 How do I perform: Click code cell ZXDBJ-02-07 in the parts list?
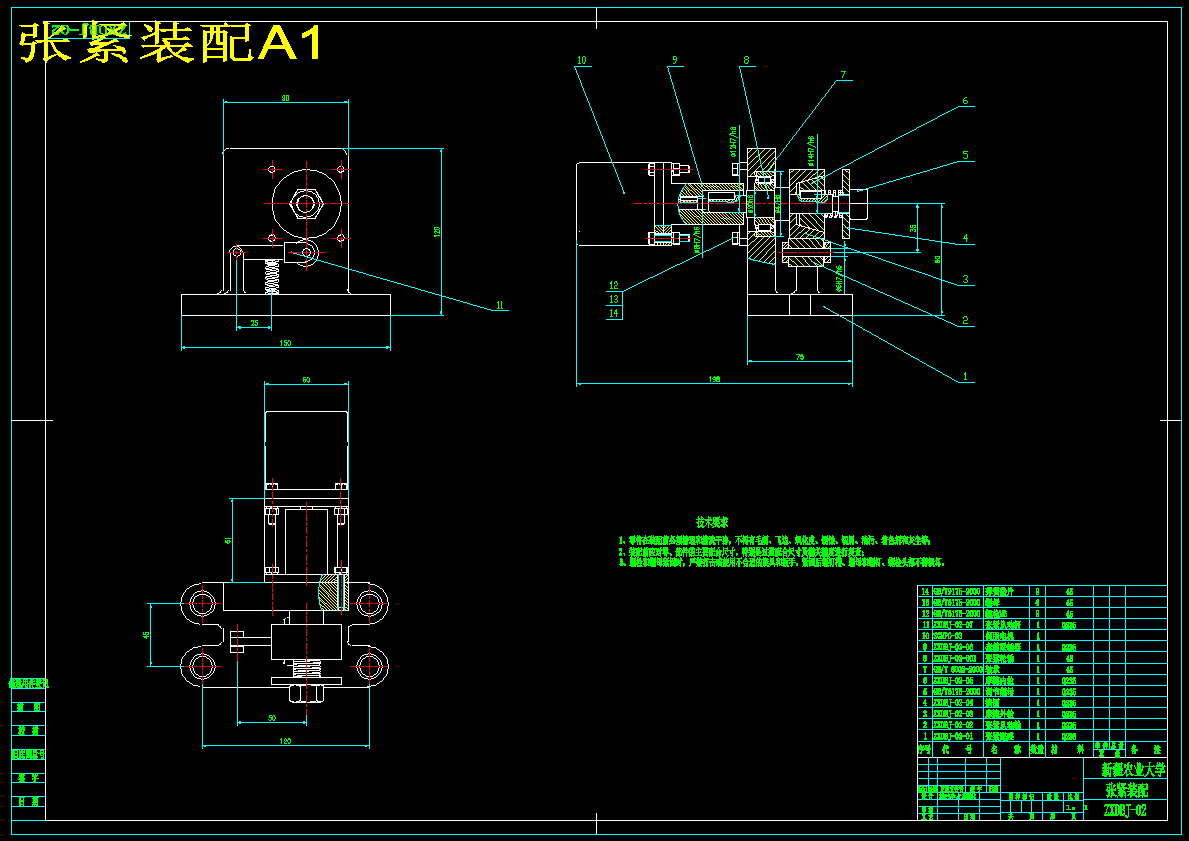point(953,625)
